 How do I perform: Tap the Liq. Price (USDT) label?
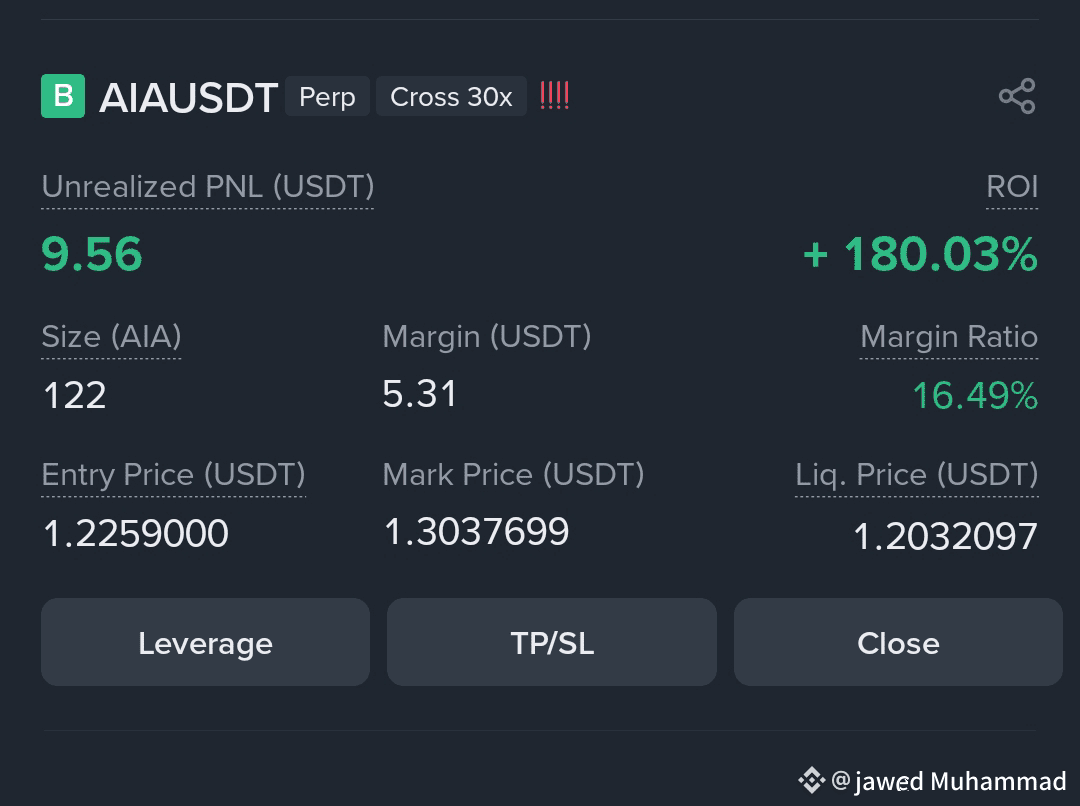click(x=917, y=475)
